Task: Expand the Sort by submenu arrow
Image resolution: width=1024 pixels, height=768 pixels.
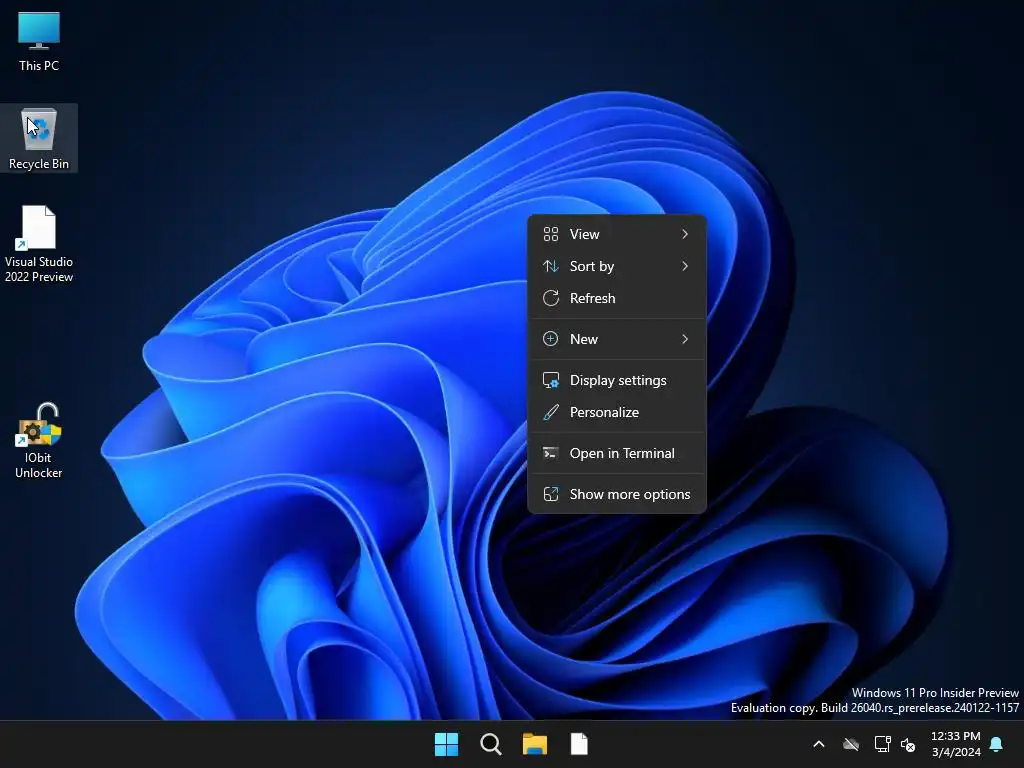Action: [685, 266]
